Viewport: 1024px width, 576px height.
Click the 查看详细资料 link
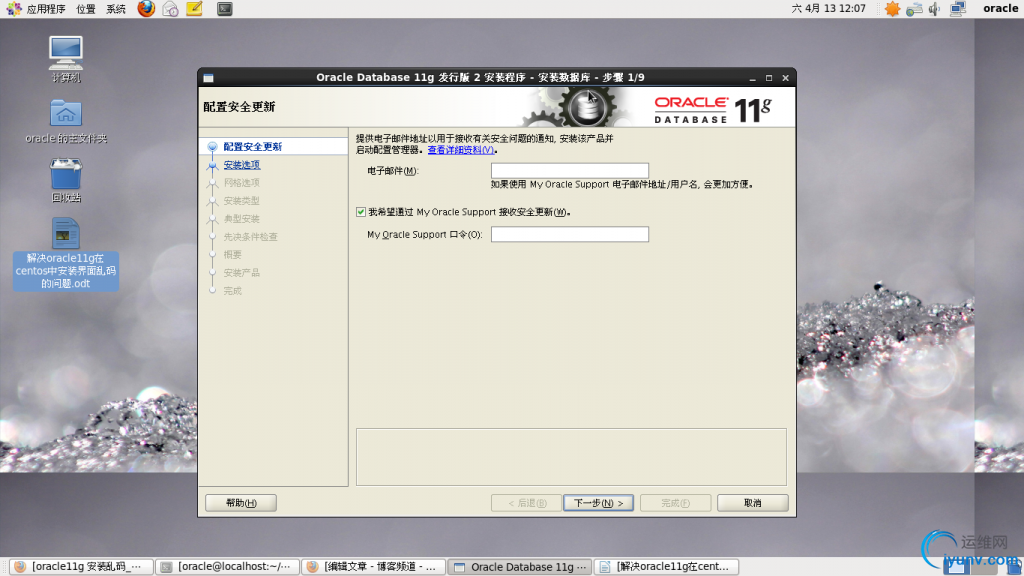(460, 150)
